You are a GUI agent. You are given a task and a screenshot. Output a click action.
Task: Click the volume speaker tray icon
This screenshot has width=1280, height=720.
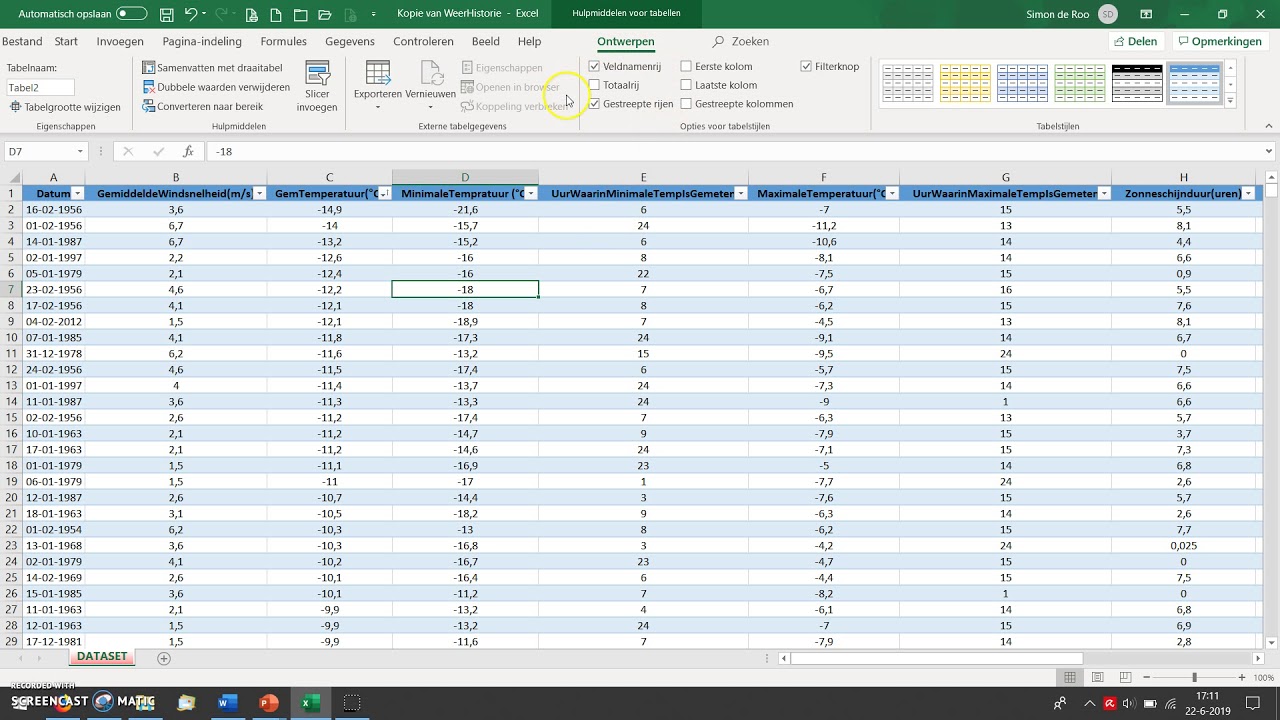(x=1128, y=703)
